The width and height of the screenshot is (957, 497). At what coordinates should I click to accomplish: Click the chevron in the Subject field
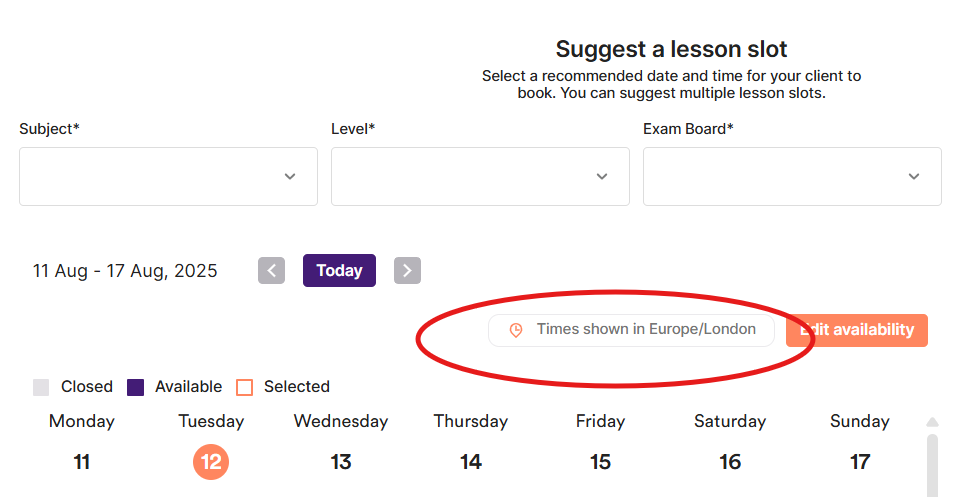click(290, 177)
